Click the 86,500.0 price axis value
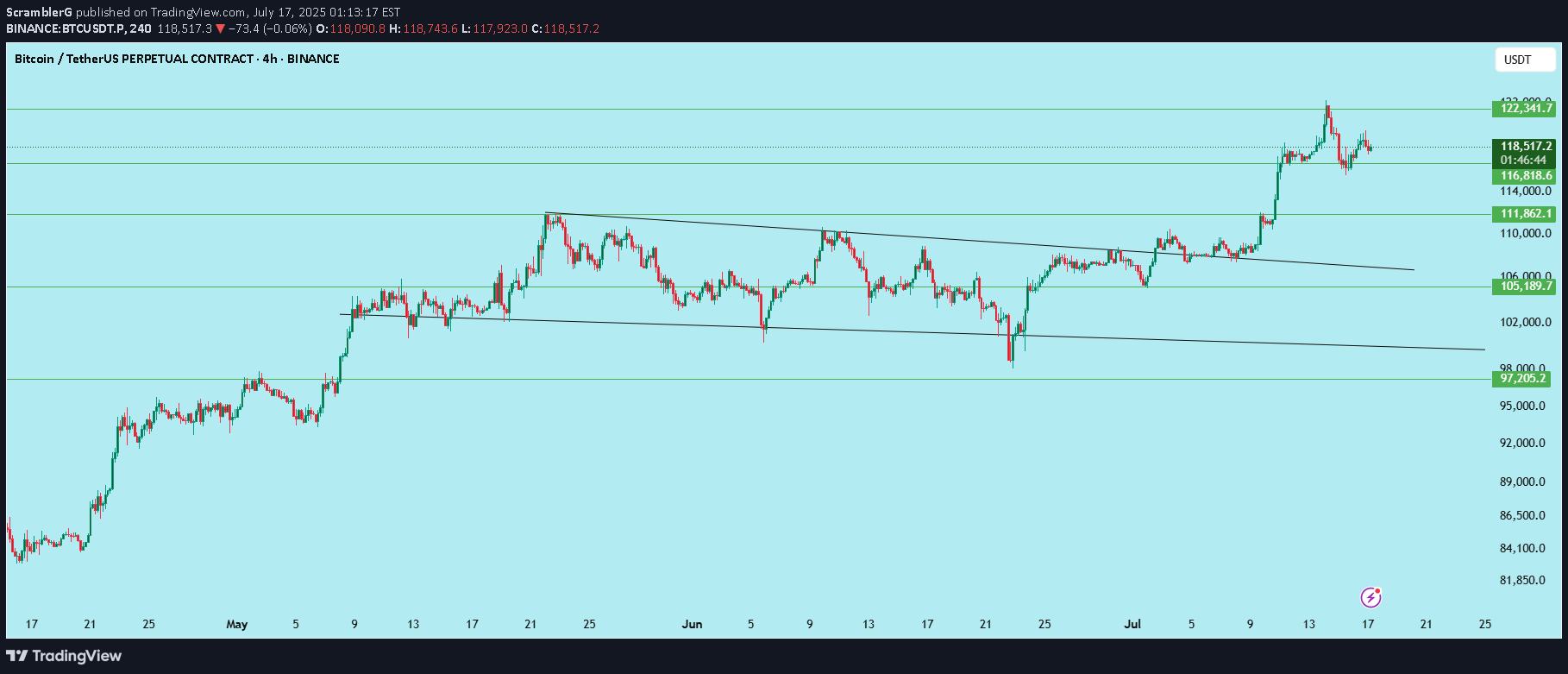This screenshot has height=674, width=1568. click(1523, 516)
